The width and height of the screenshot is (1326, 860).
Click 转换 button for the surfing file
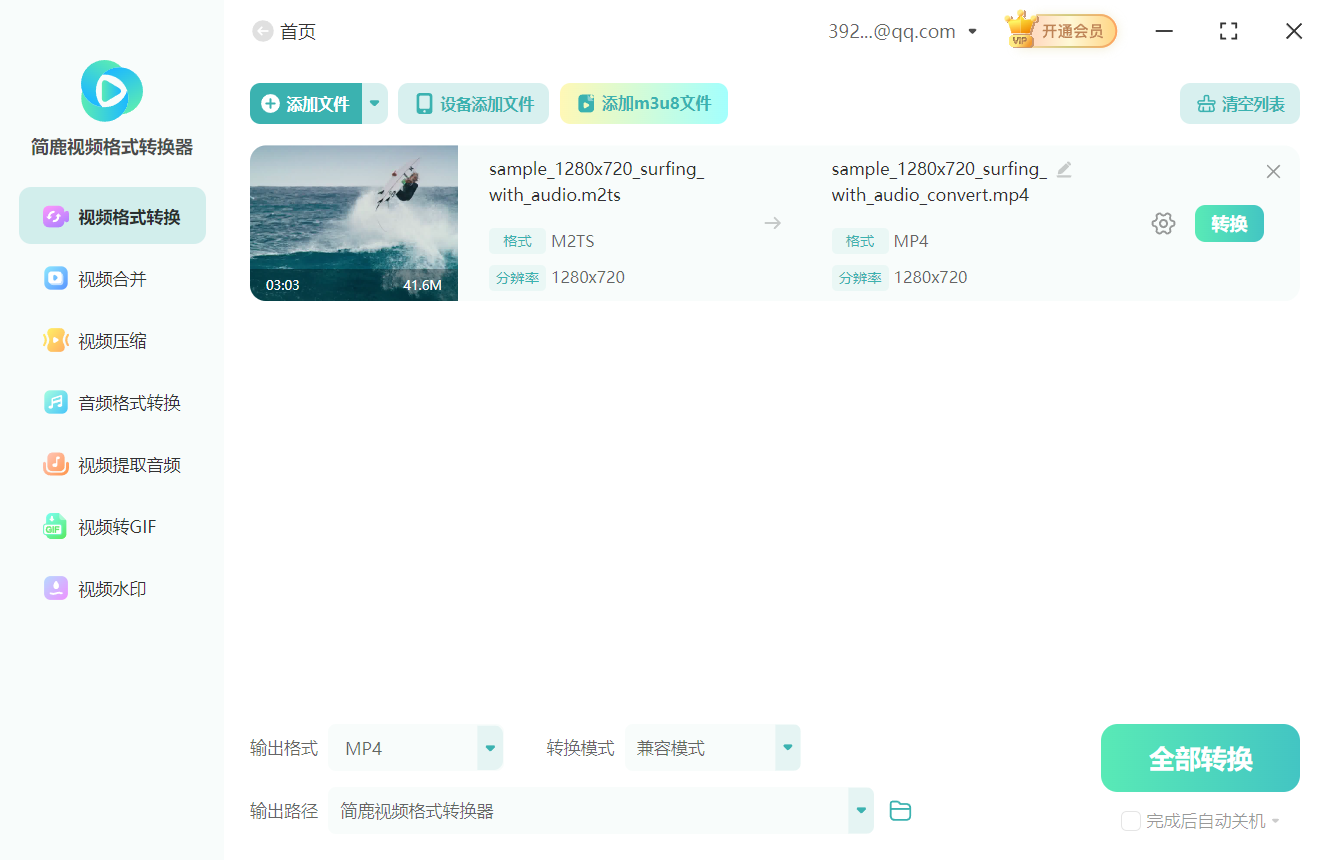[1229, 224]
